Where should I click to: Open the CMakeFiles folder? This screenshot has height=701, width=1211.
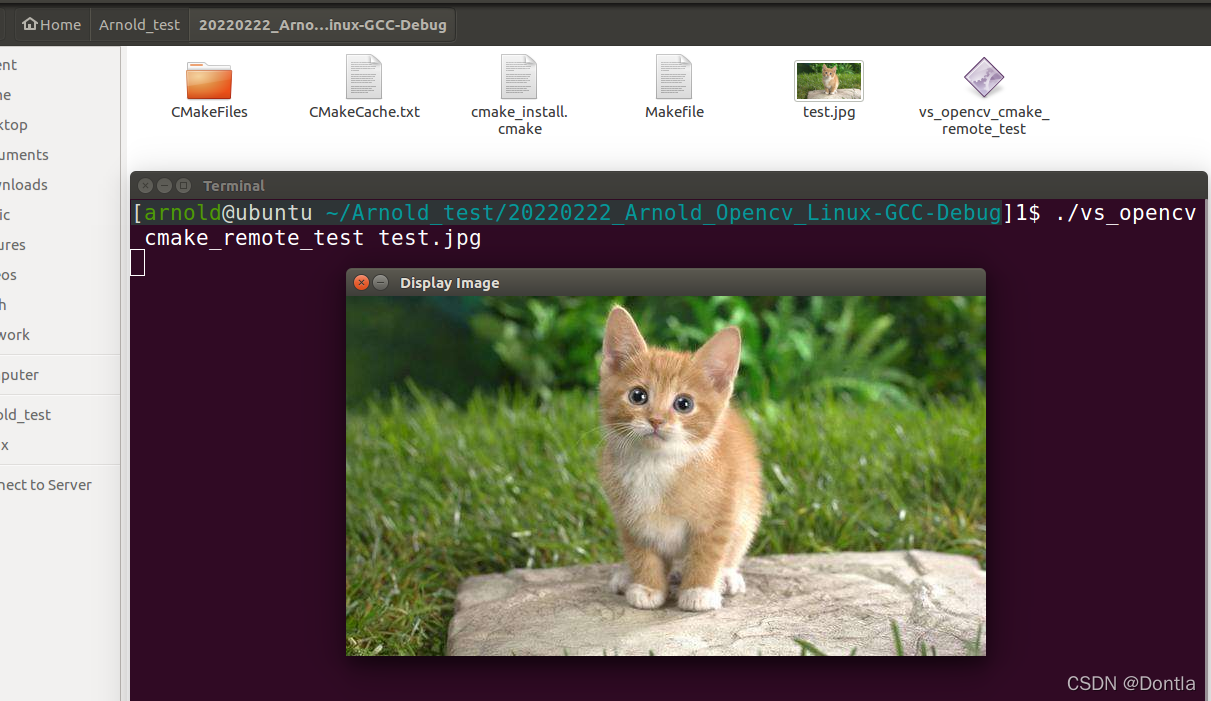[x=209, y=80]
